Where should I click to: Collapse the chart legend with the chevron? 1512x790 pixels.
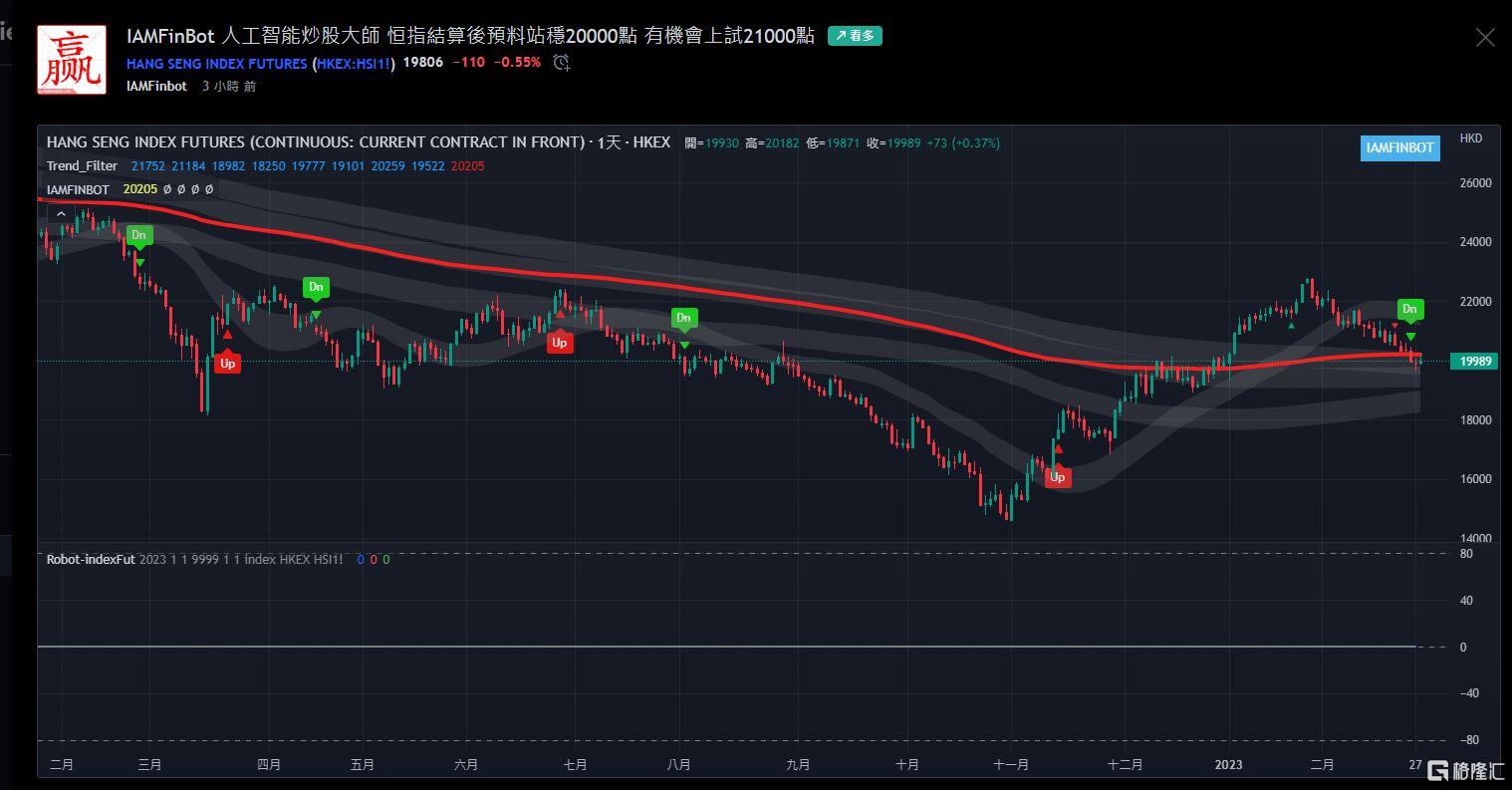[60, 213]
